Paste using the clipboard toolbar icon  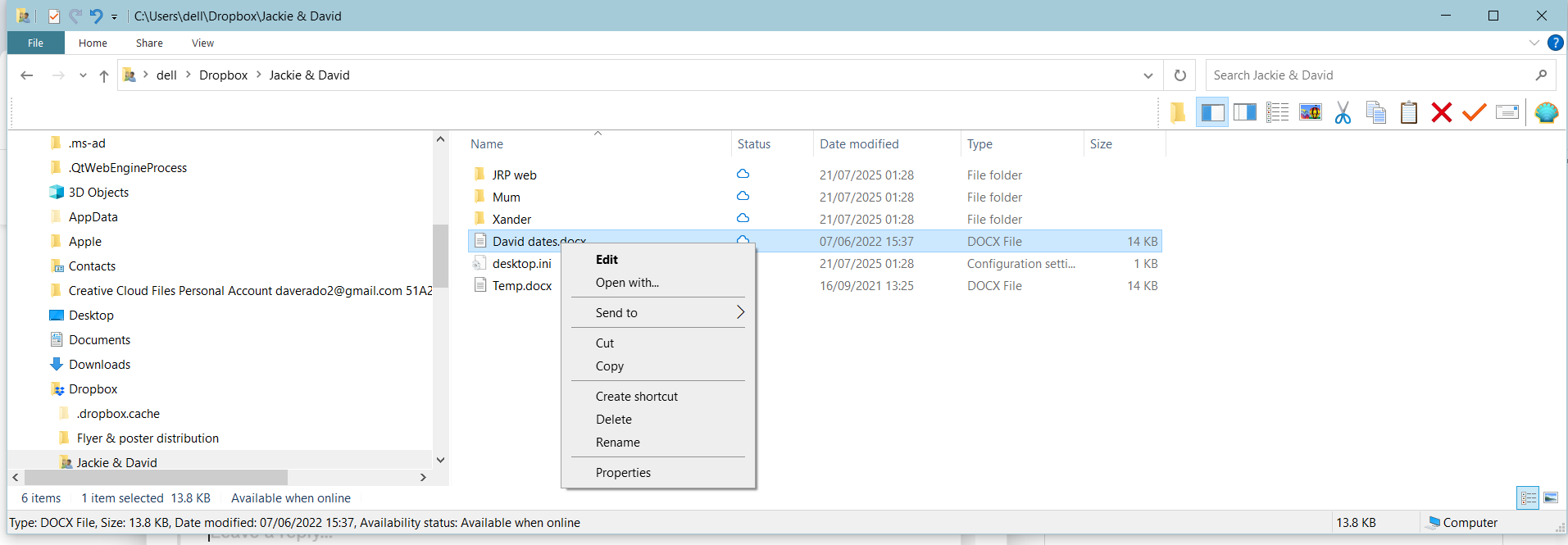(x=1409, y=112)
